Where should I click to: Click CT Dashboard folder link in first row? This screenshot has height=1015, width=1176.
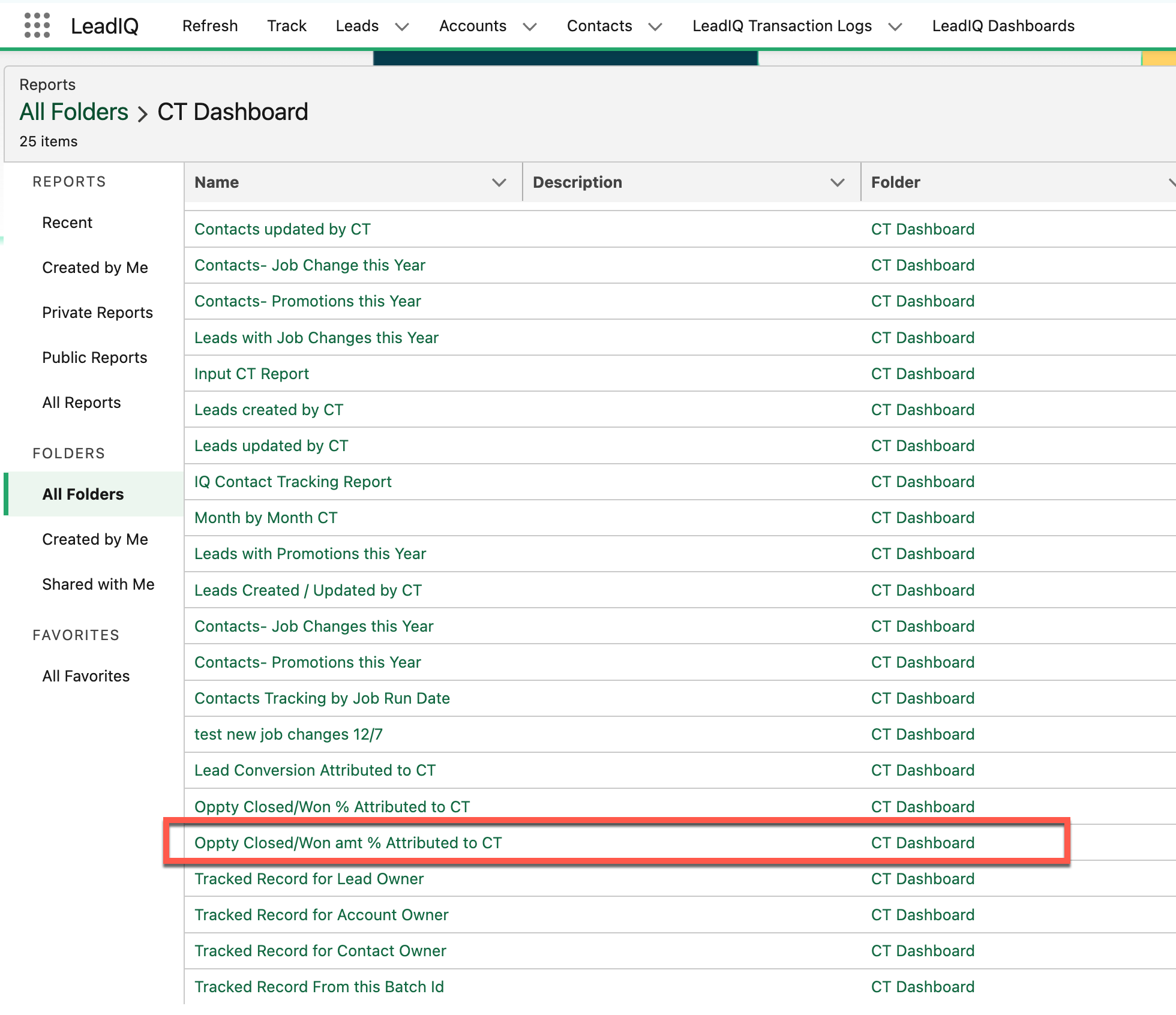(922, 229)
